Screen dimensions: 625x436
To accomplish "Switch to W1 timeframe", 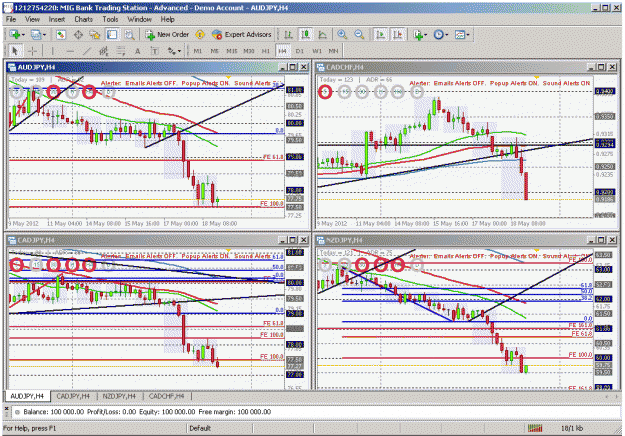I will click(316, 51).
